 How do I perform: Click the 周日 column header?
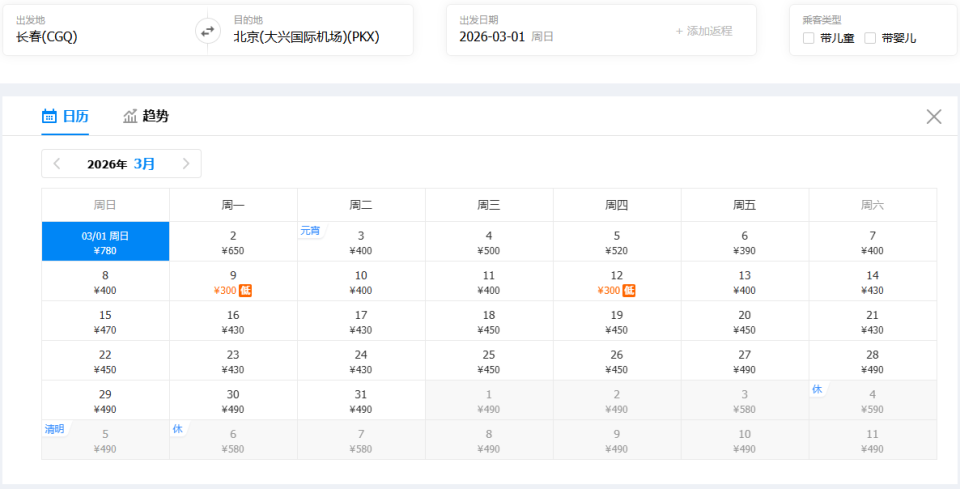(105, 205)
